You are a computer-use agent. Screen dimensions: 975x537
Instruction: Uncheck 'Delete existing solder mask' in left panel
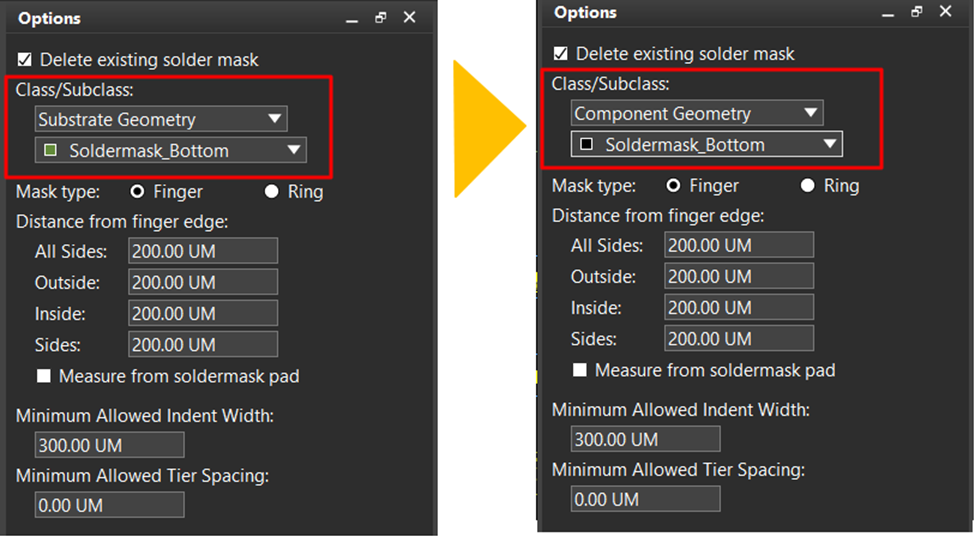tap(25, 60)
